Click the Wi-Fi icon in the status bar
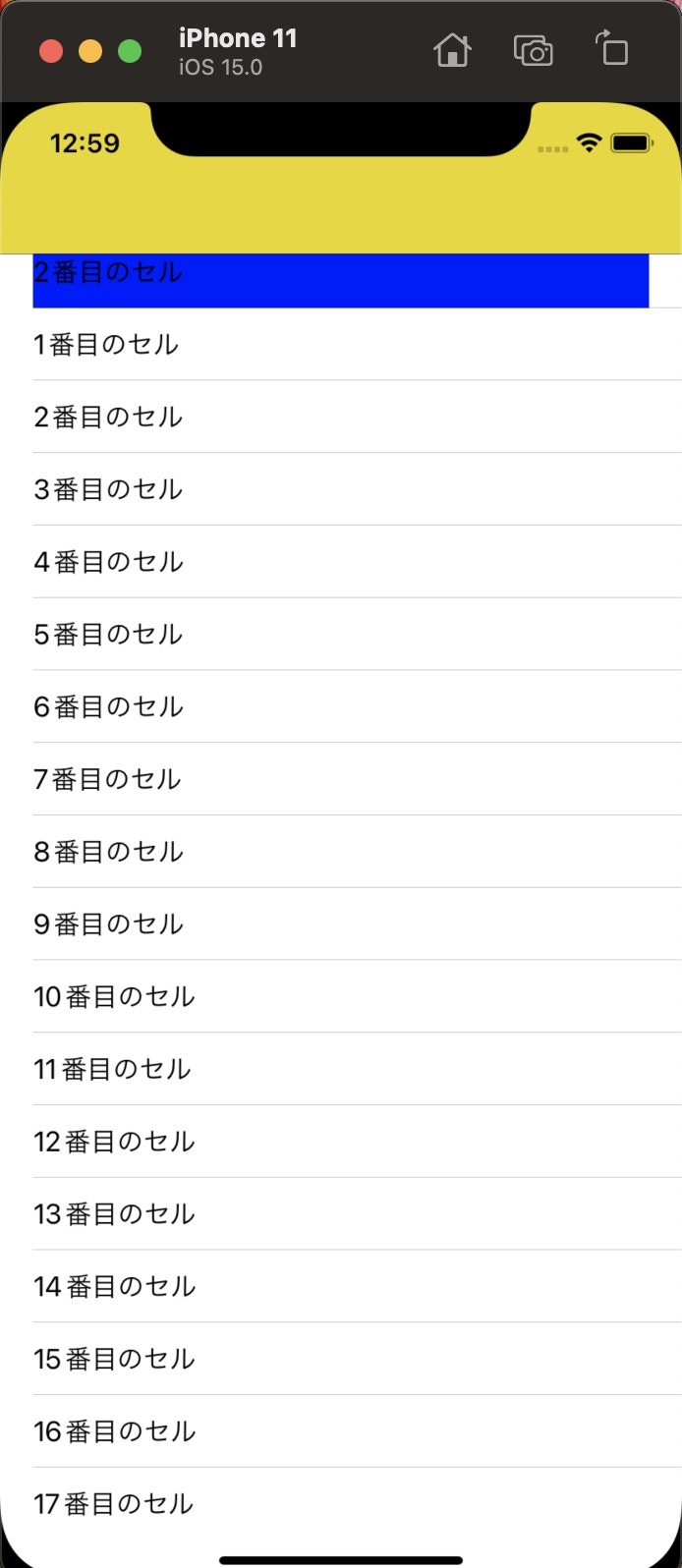The width and height of the screenshot is (682, 1568). click(x=589, y=143)
